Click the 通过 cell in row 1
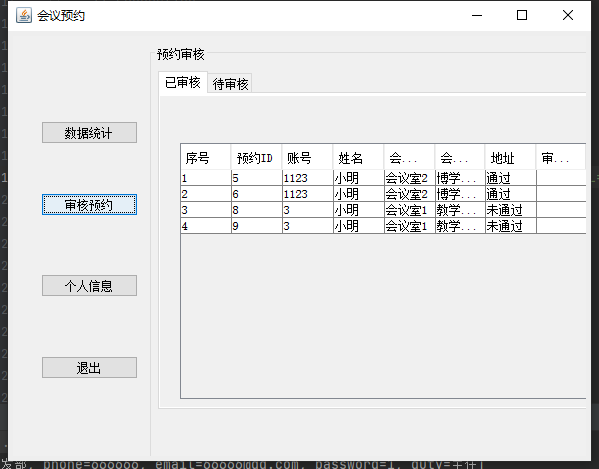Image resolution: width=599 pixels, height=469 pixels. [x=510, y=178]
